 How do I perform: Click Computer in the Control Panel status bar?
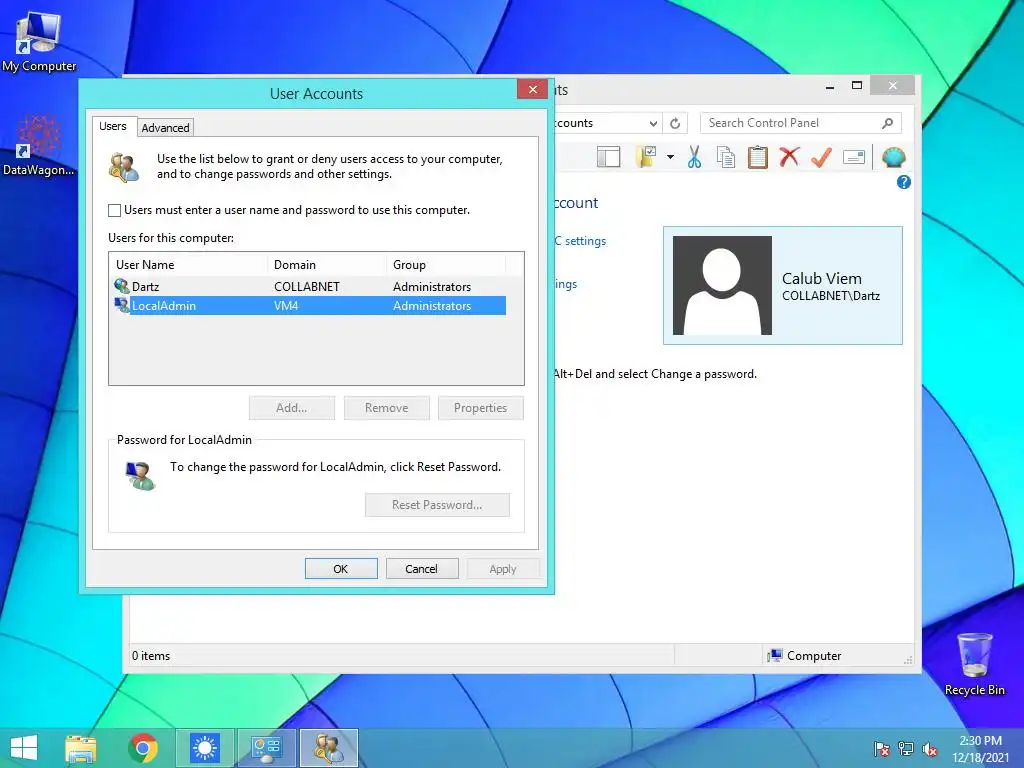point(805,656)
